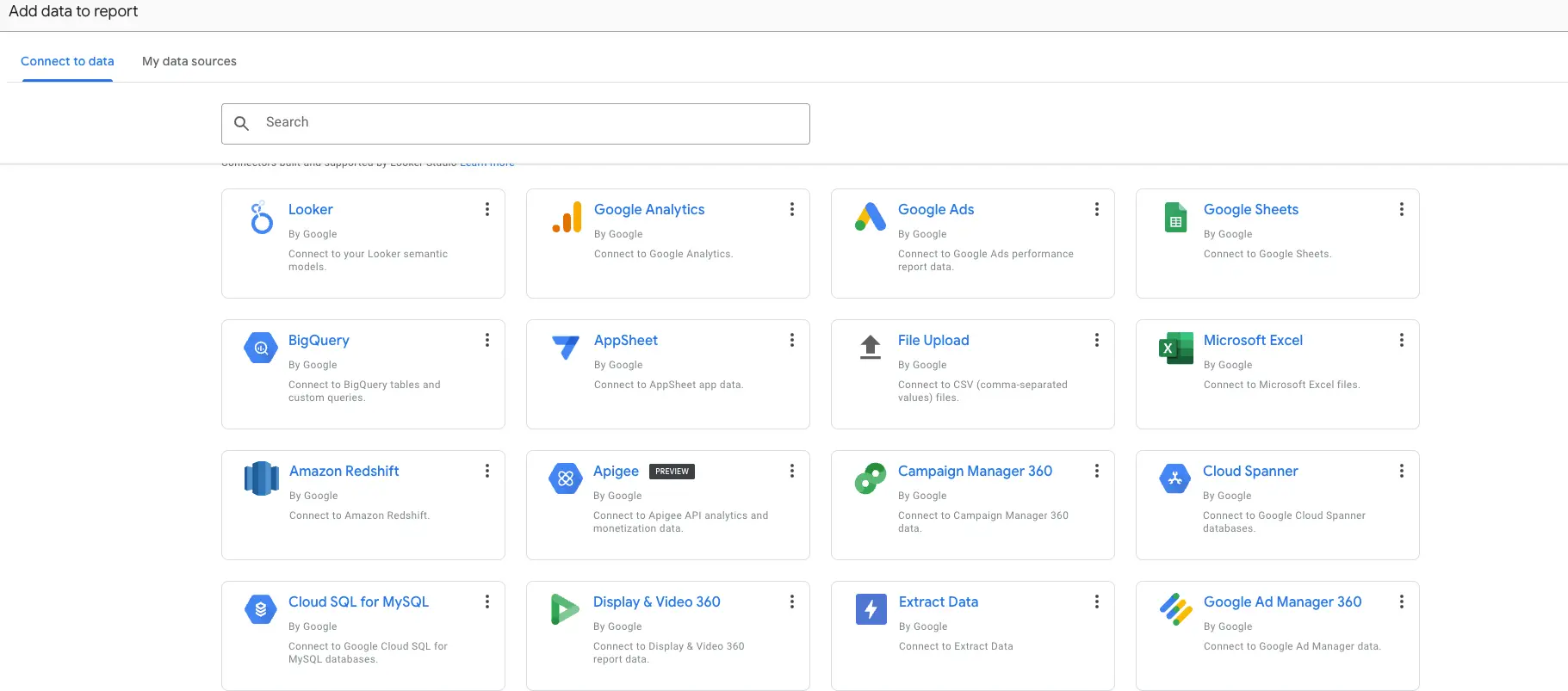The image size is (1568, 691).
Task: Click the Apigee hexagon icon
Action: point(566,478)
